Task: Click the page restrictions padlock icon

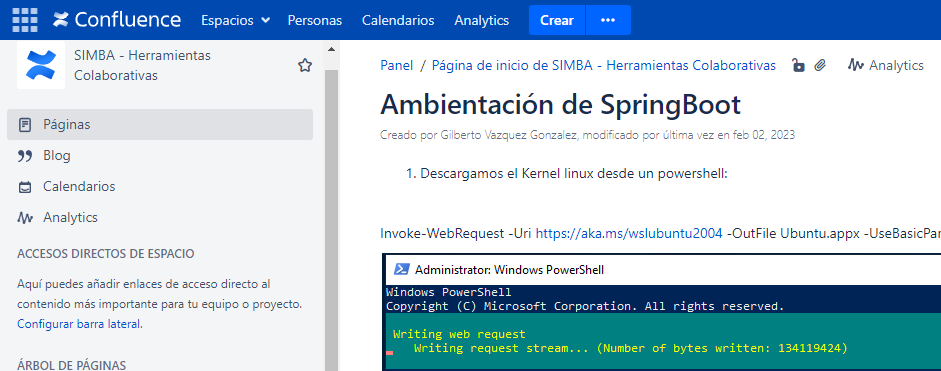Action: [x=798, y=65]
